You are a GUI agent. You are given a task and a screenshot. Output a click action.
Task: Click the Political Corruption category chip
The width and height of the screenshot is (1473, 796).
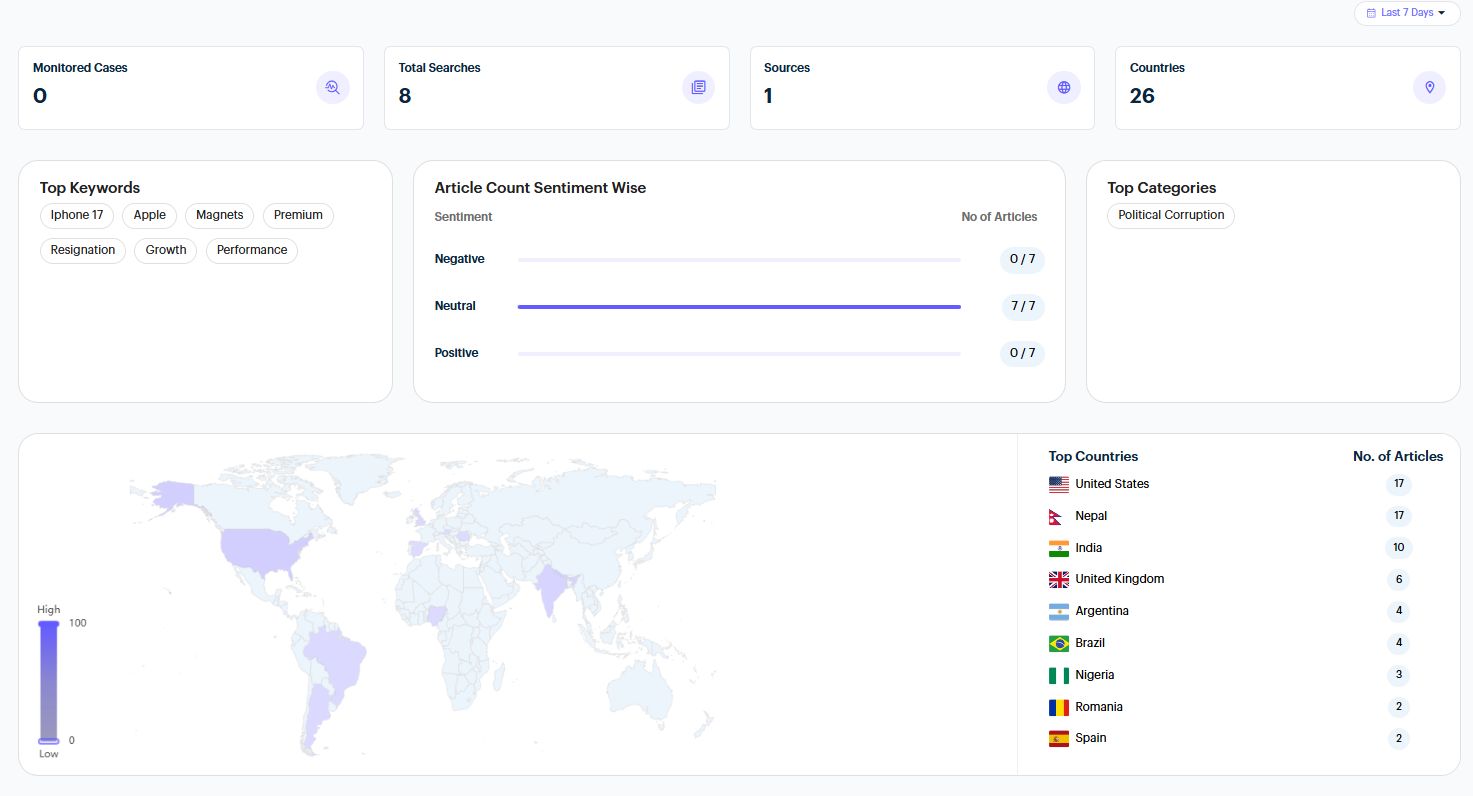[x=1171, y=215]
